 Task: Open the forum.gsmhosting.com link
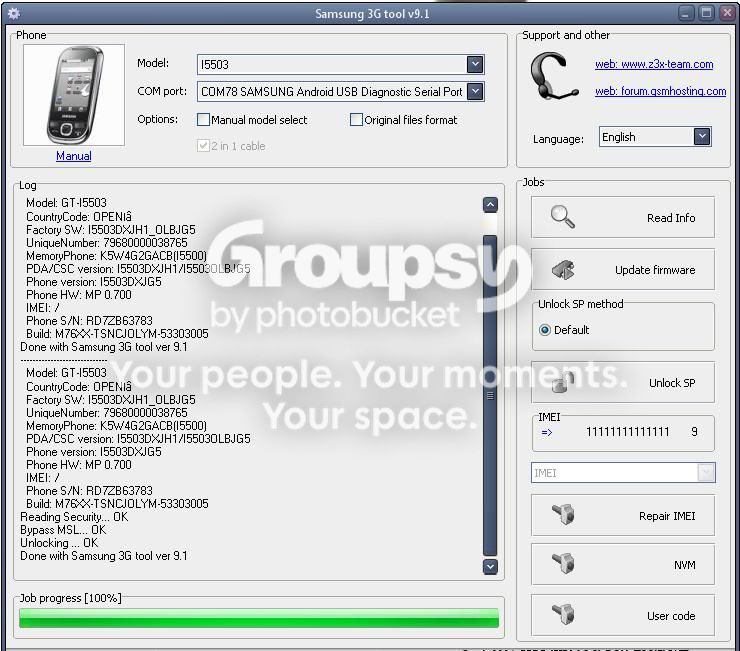click(660, 91)
